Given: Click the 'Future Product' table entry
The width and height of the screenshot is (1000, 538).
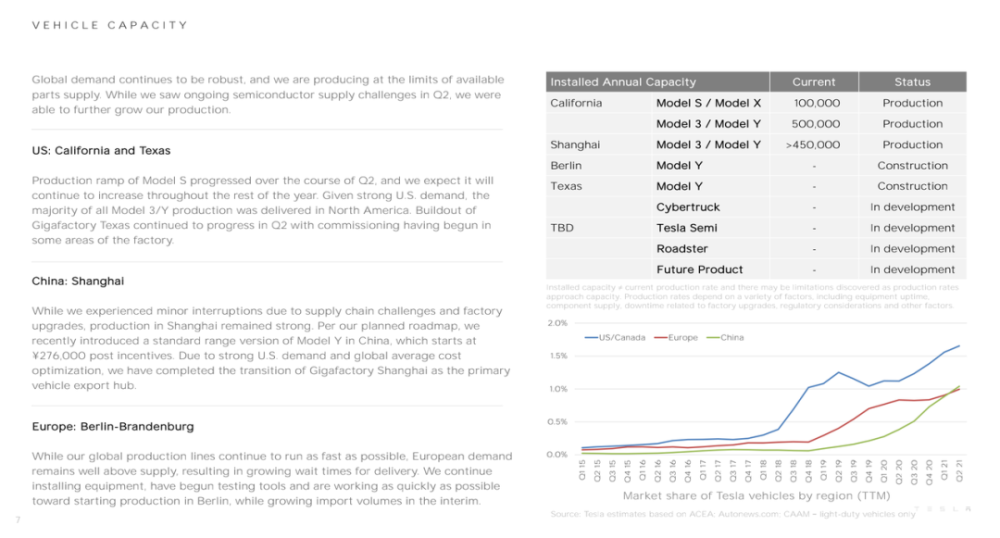Looking at the screenshot, I should pos(700,270).
